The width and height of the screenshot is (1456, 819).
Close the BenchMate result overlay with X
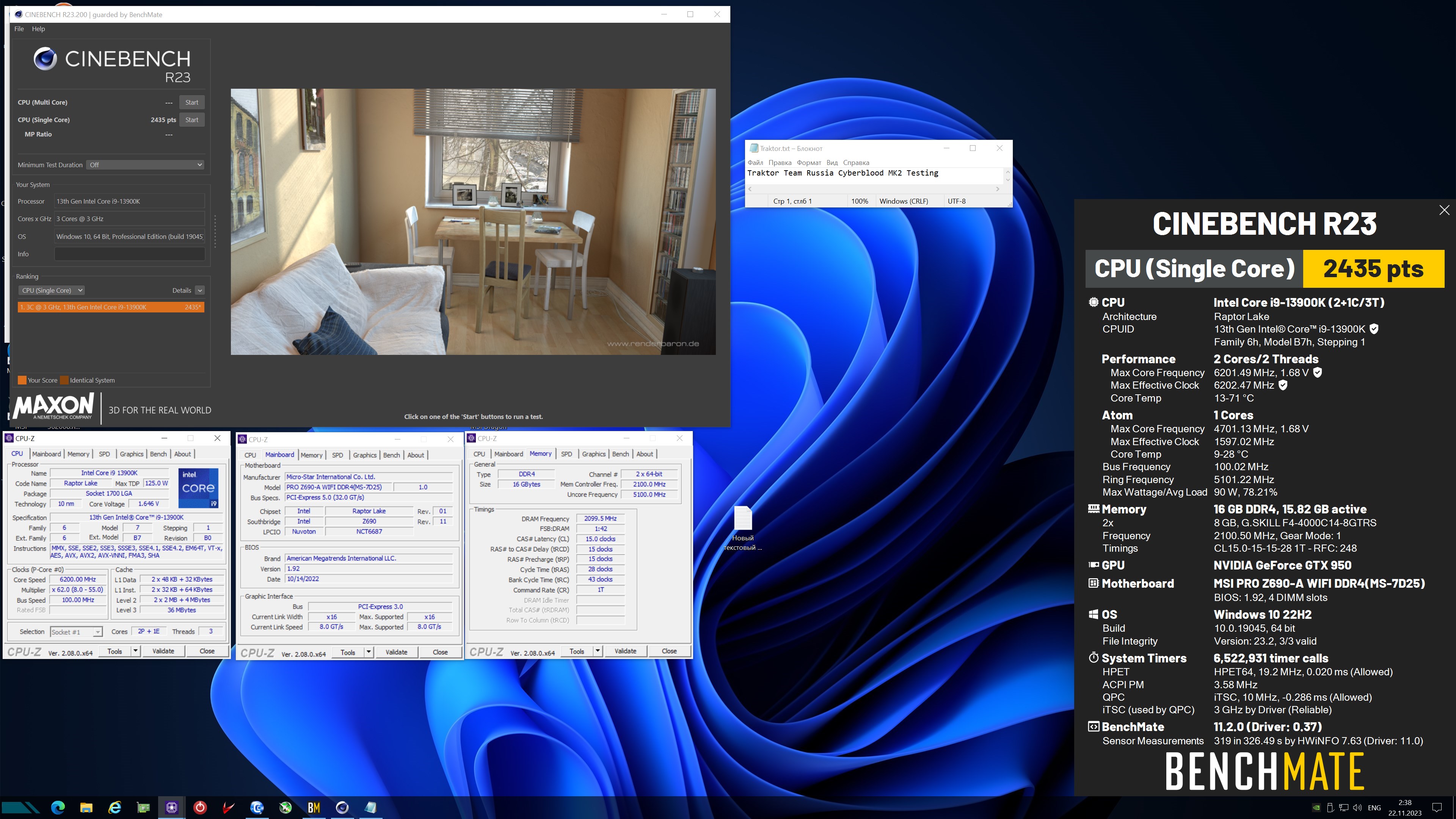1444,210
